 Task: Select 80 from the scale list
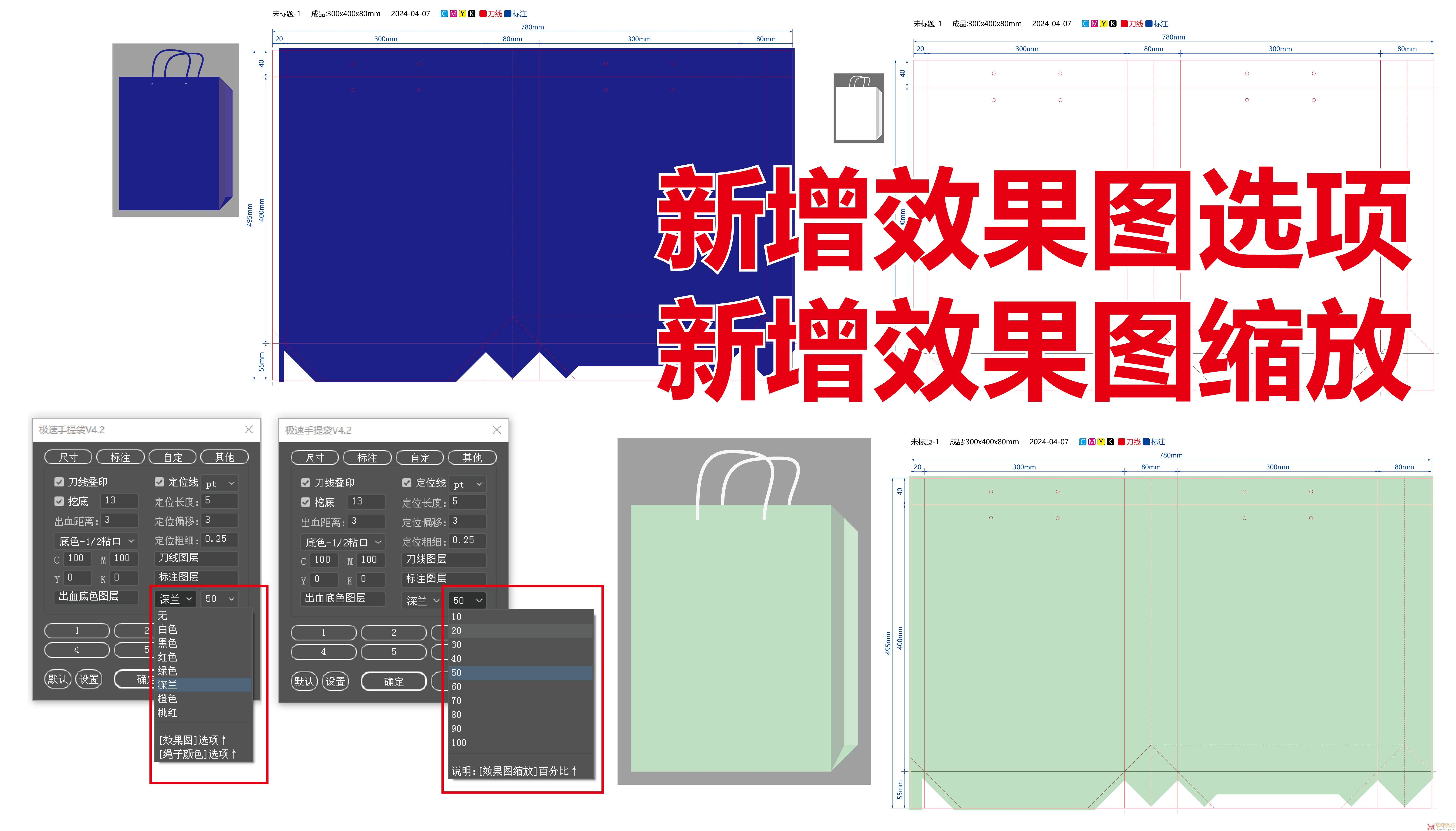click(x=521, y=715)
